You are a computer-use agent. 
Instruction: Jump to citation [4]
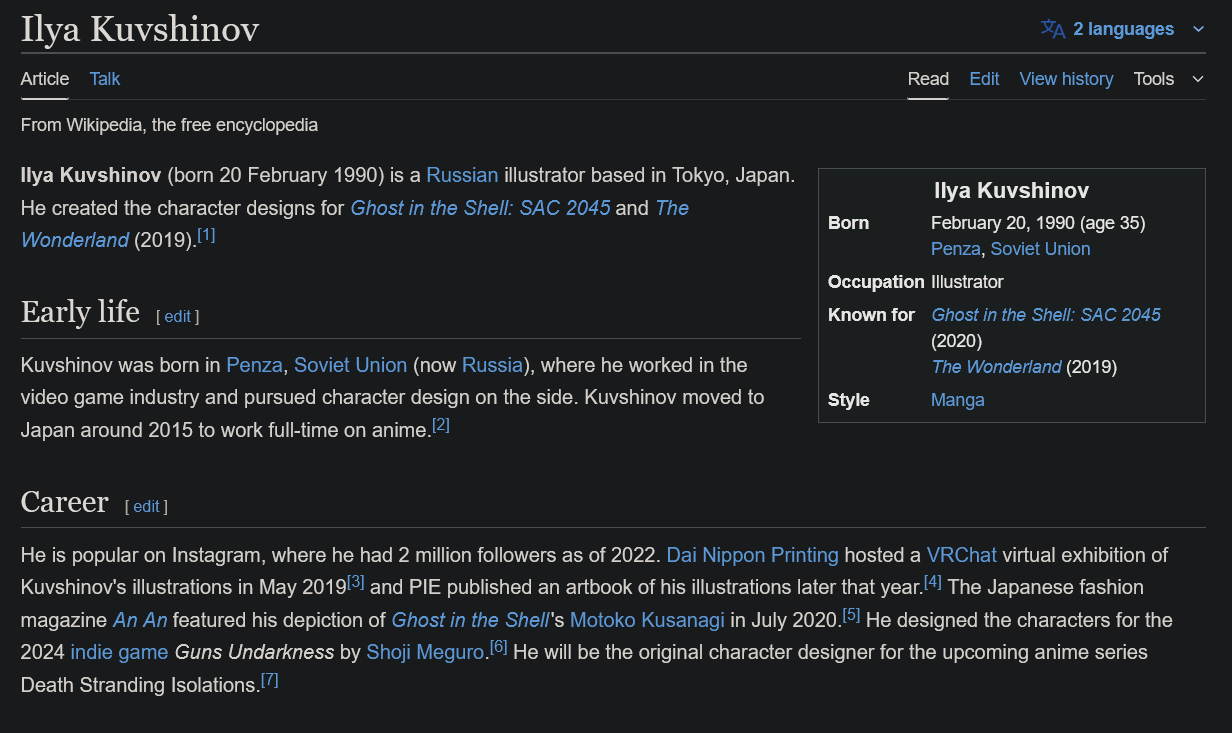click(933, 582)
